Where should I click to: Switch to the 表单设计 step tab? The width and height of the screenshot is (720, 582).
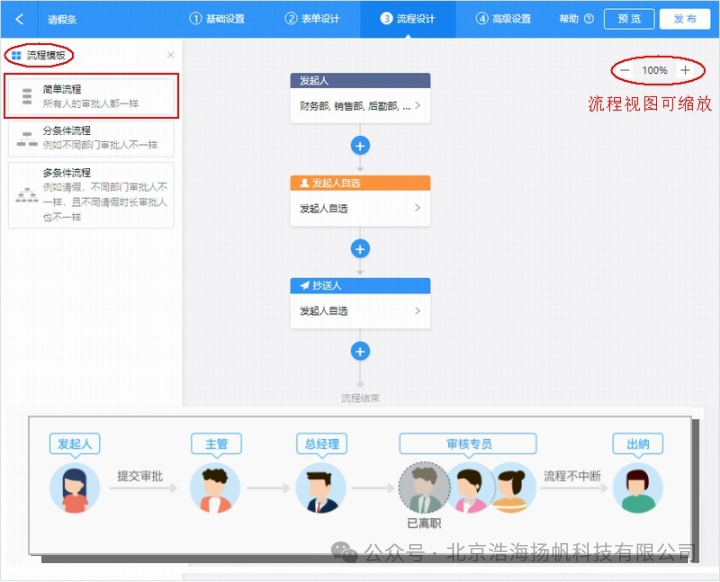(x=312, y=19)
